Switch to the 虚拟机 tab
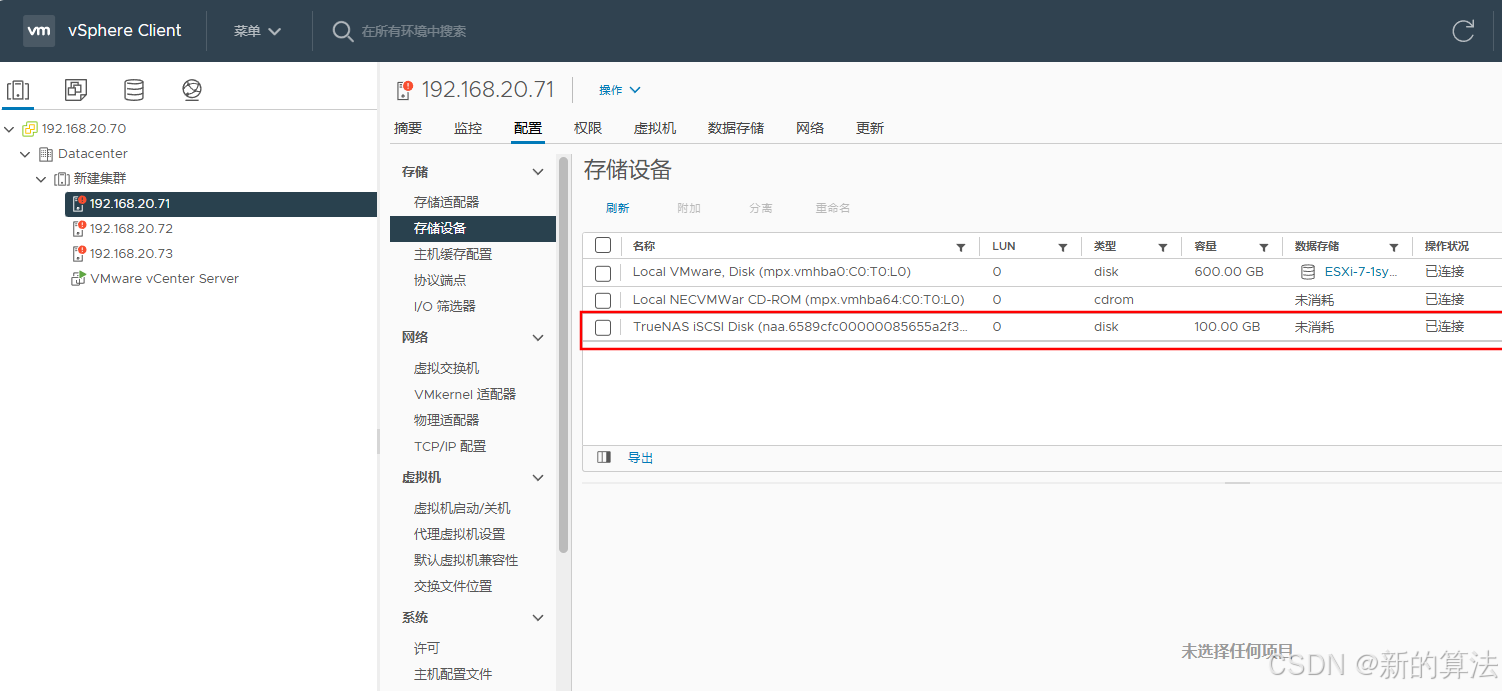This screenshot has height=691, width=1502. (655, 128)
